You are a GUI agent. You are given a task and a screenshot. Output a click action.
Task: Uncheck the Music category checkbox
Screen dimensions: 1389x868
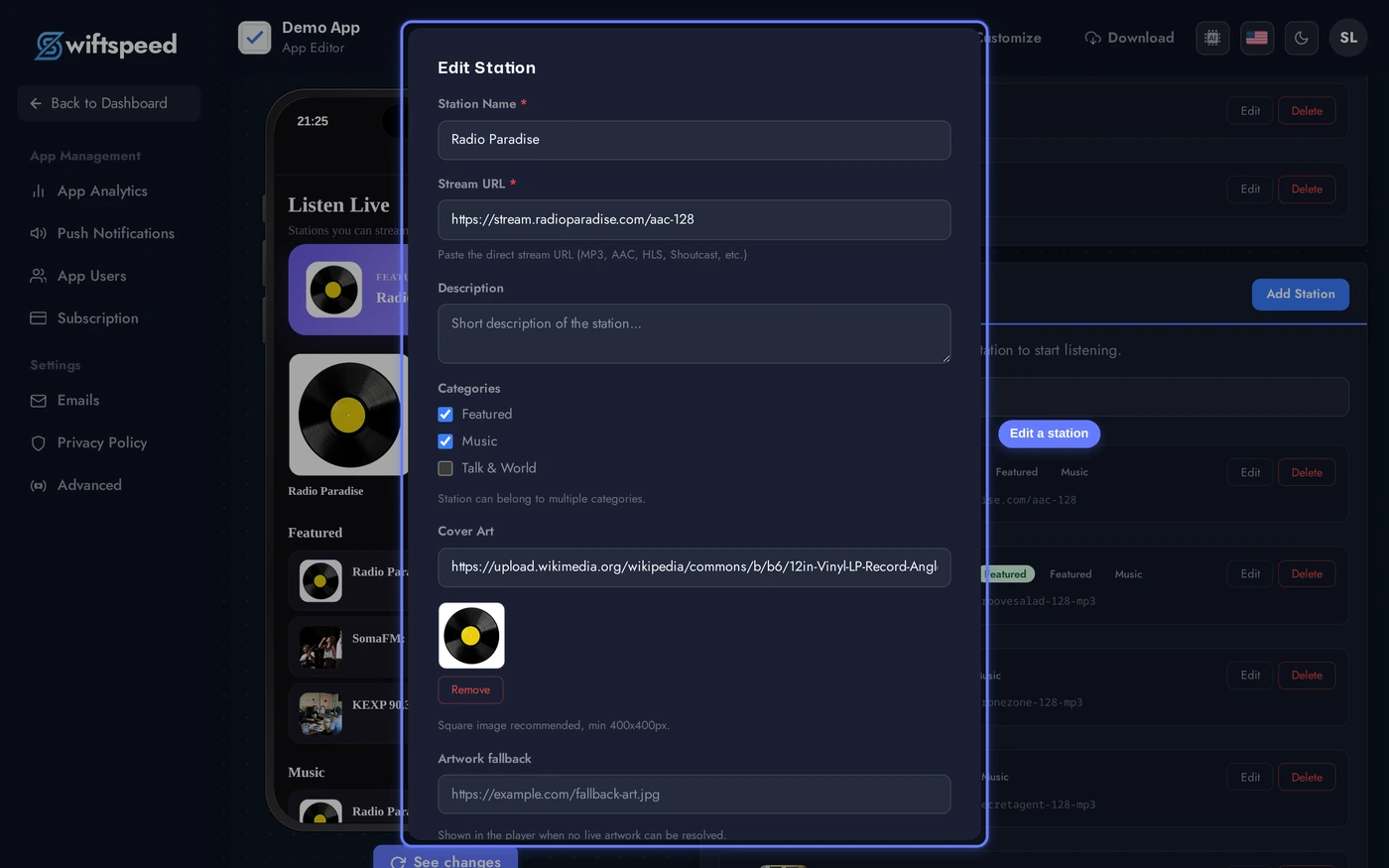point(445,441)
